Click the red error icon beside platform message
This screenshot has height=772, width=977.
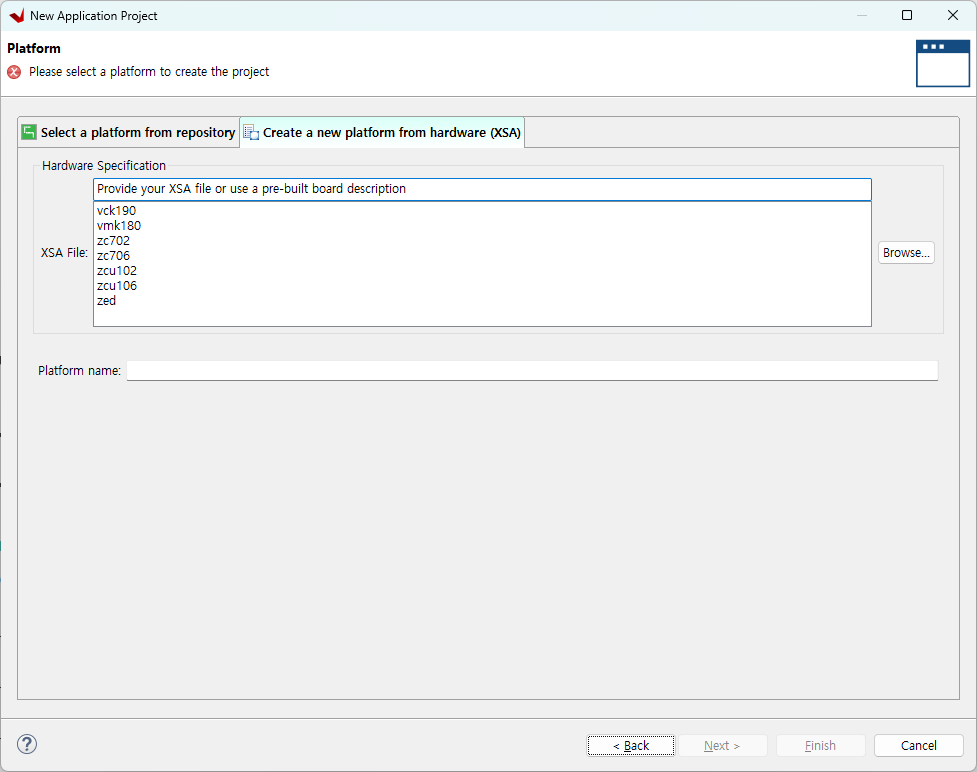[x=14, y=72]
